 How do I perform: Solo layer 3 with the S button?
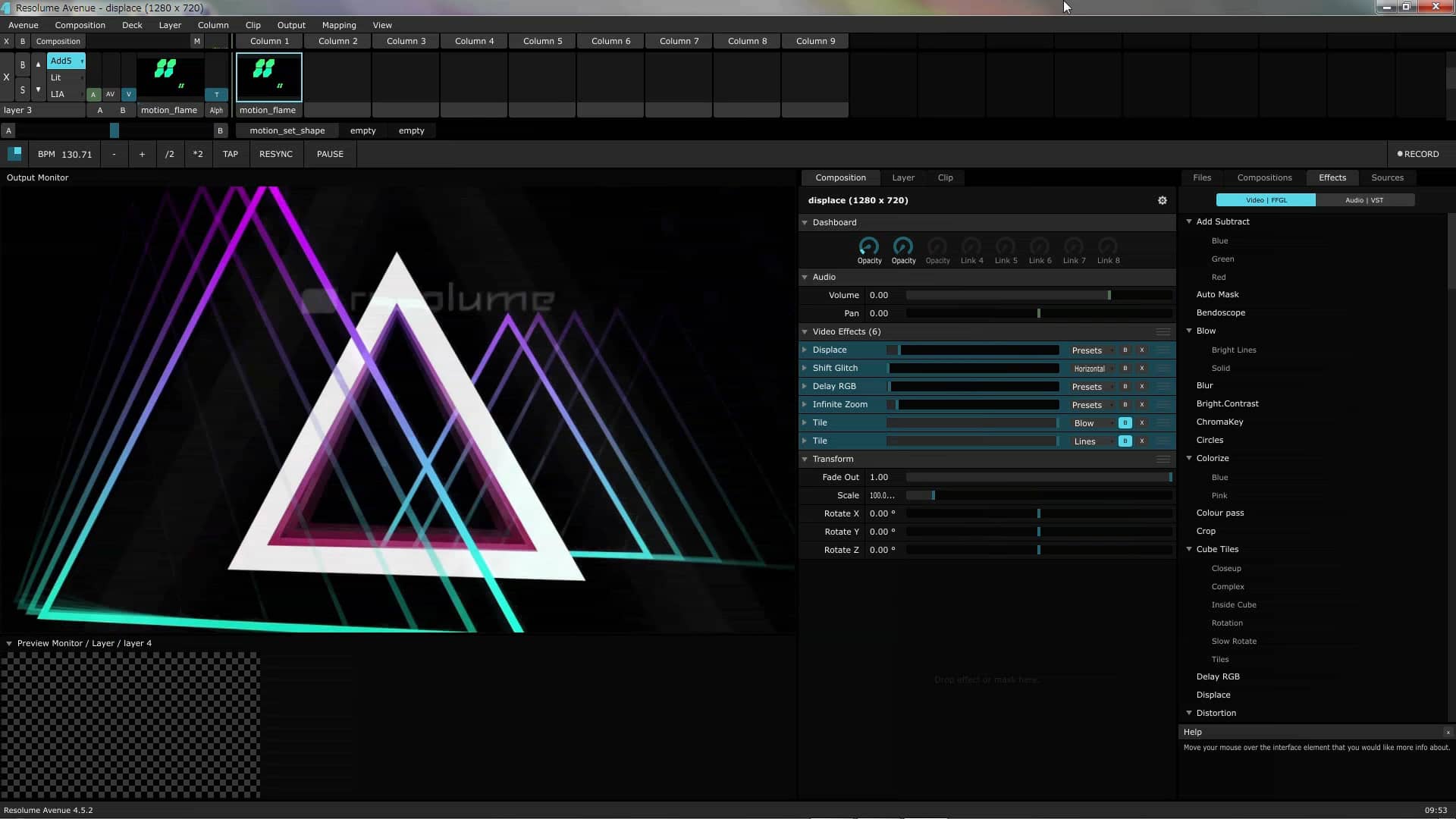tap(22, 90)
